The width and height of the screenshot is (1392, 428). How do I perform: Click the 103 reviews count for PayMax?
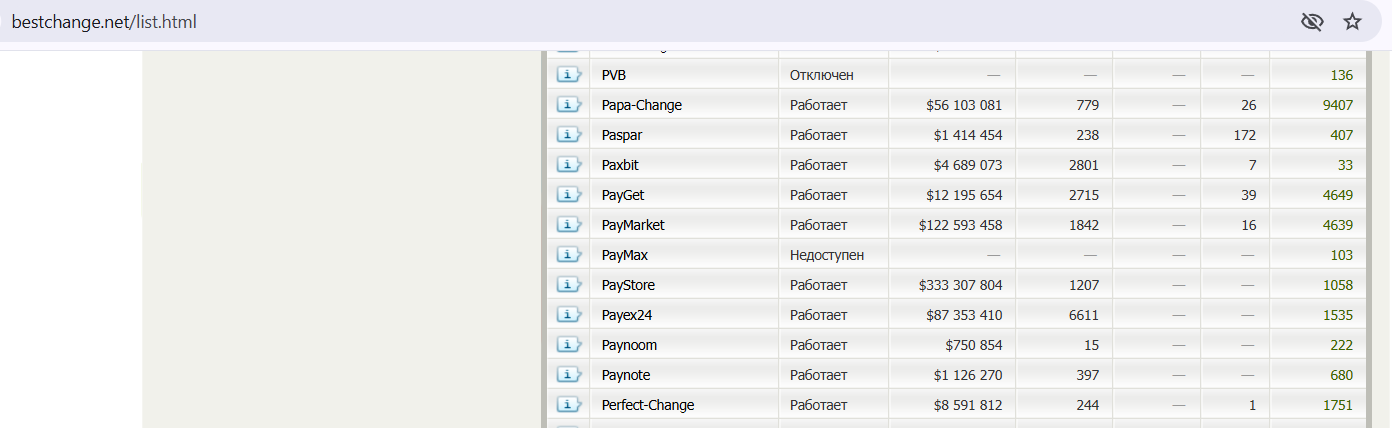tap(1341, 255)
